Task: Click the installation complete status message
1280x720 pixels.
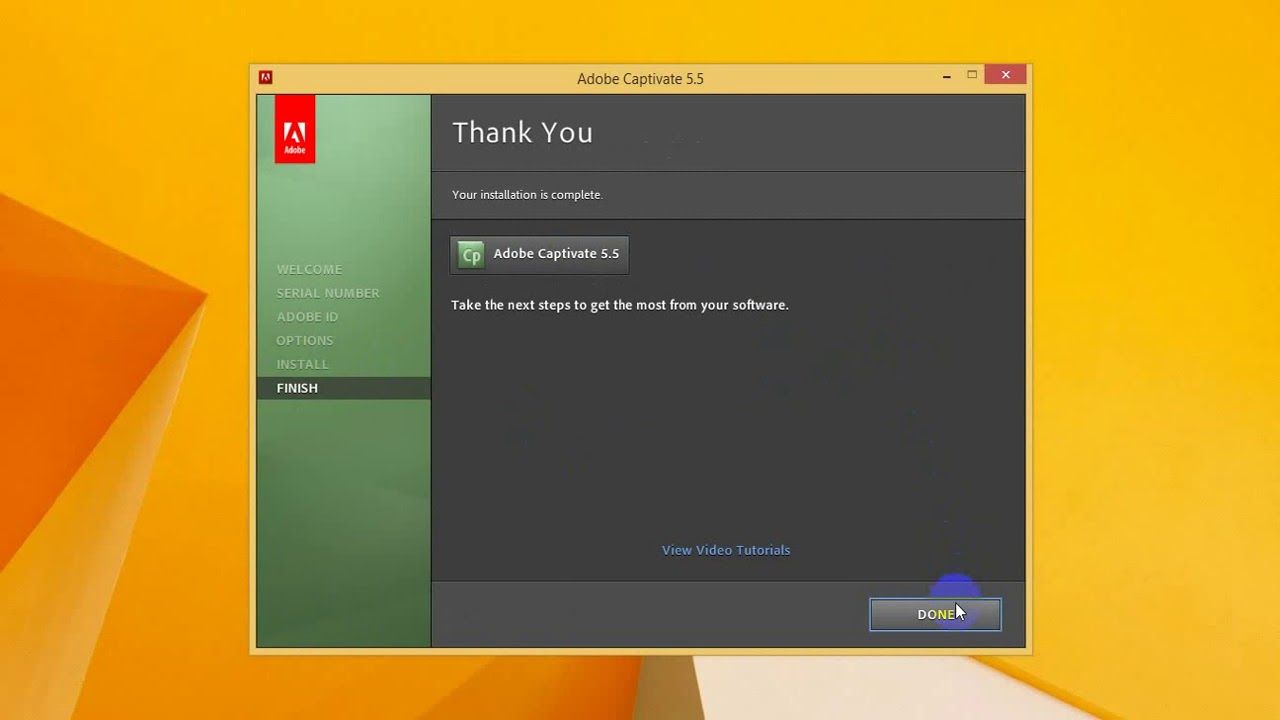Action: coord(527,194)
